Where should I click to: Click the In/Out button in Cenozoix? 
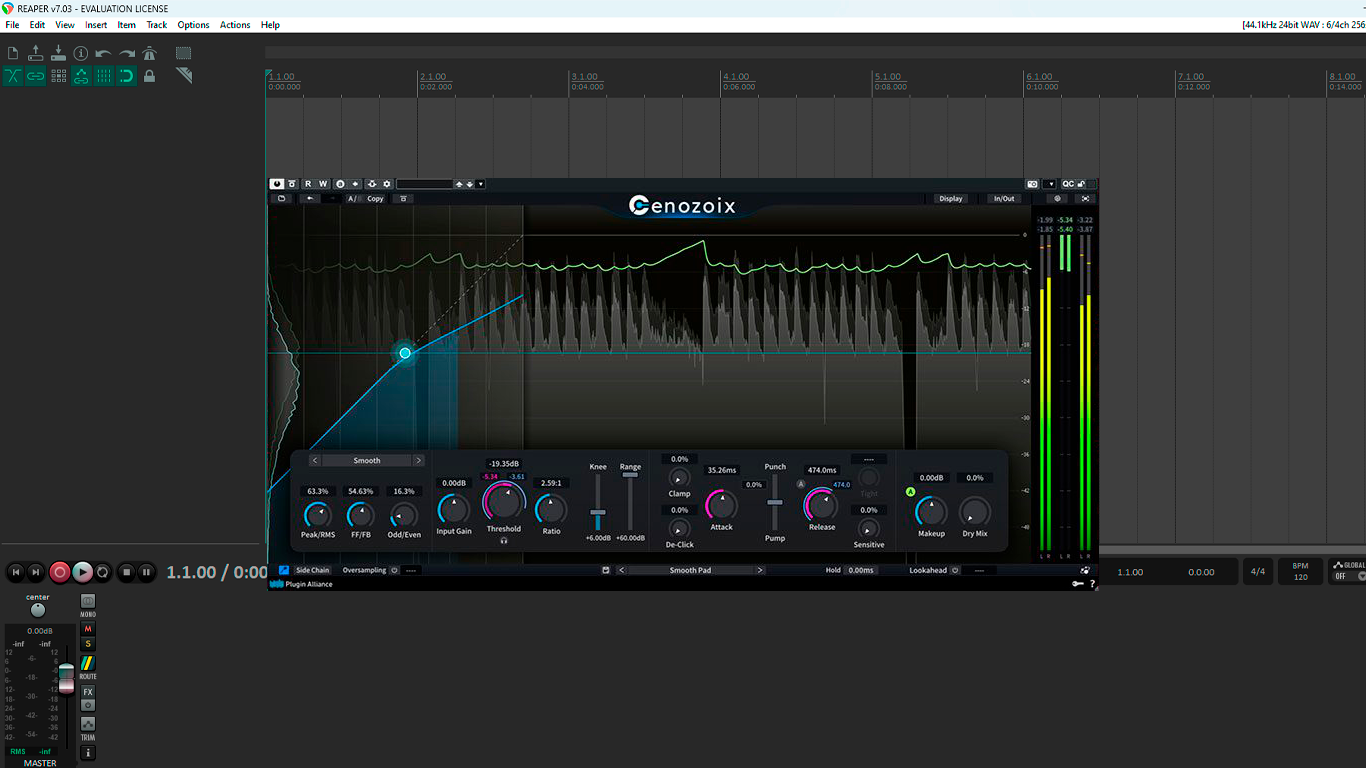[1004, 198]
